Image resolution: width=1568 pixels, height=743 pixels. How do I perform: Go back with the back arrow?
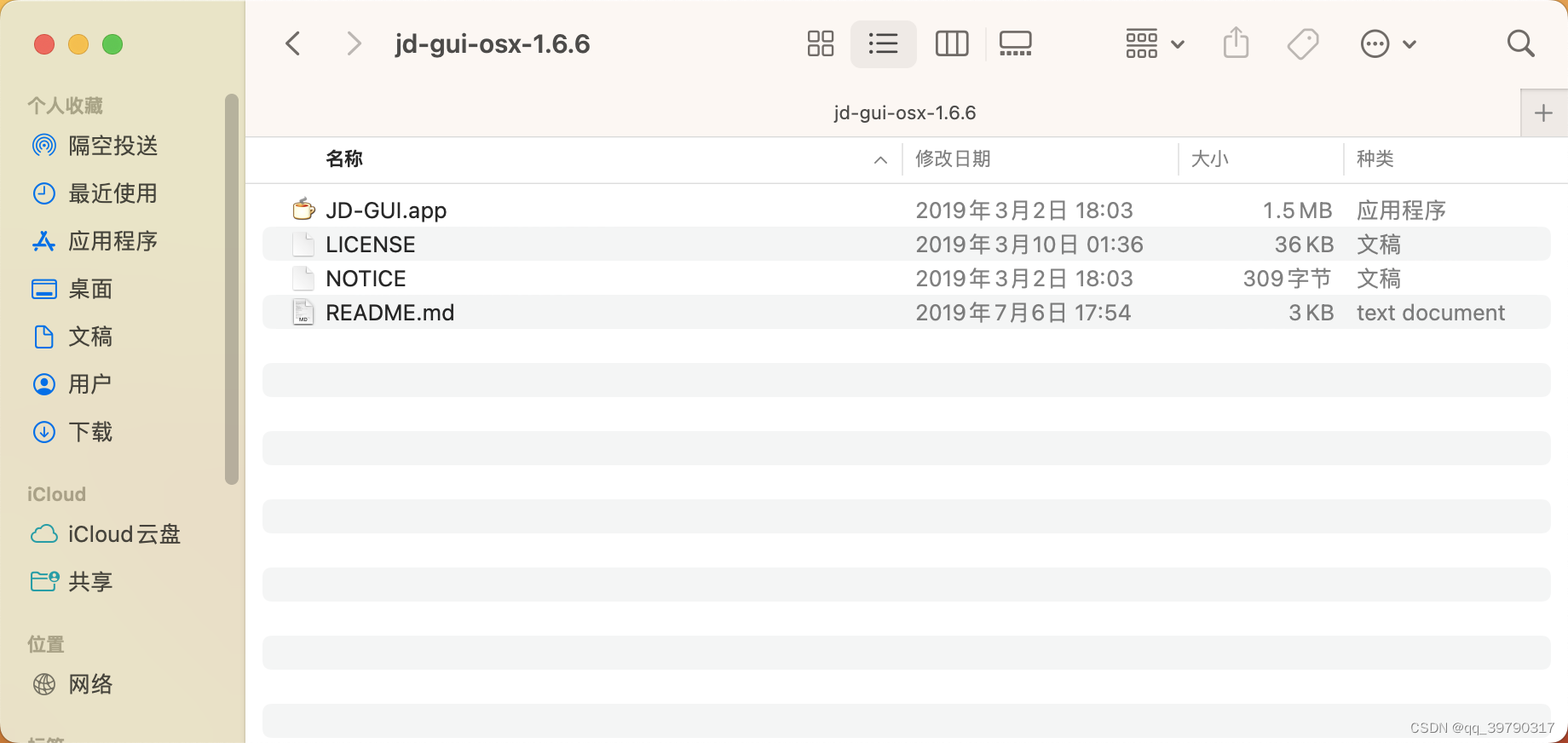coord(293,43)
